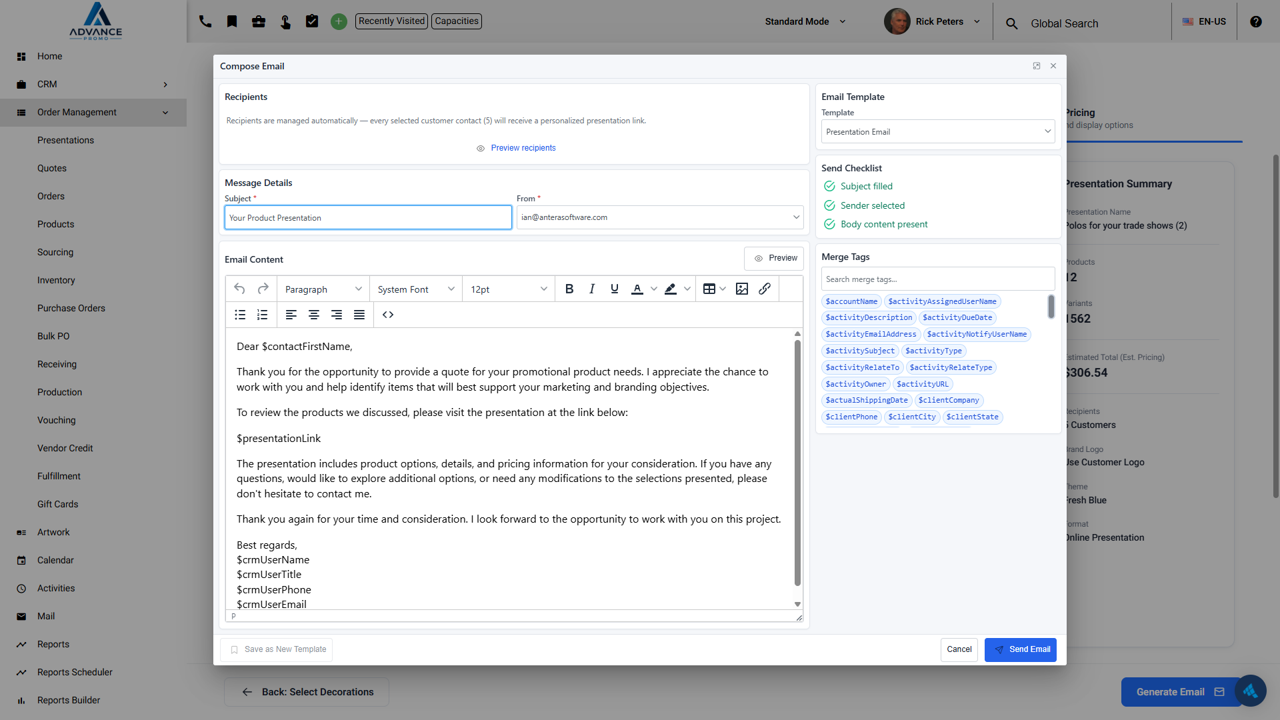
Task: Click Capacities button
Action: coord(457,21)
